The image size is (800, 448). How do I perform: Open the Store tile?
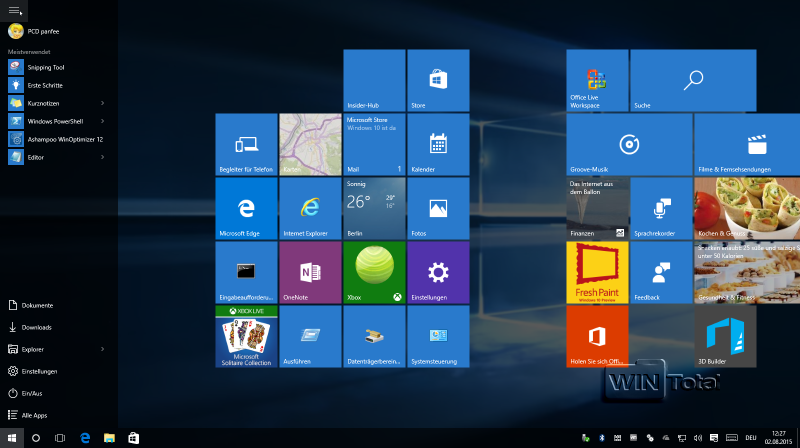[438, 81]
